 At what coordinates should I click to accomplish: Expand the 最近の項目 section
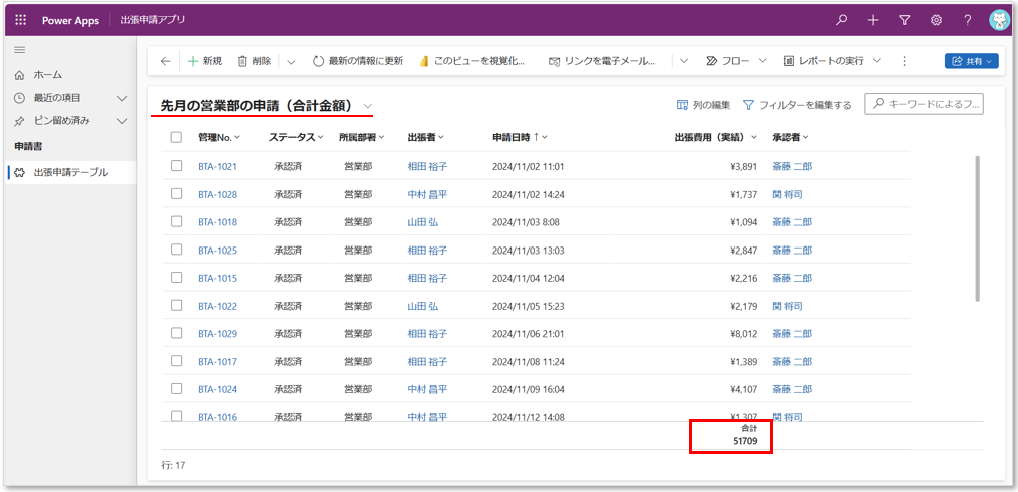pyautogui.click(x=122, y=98)
